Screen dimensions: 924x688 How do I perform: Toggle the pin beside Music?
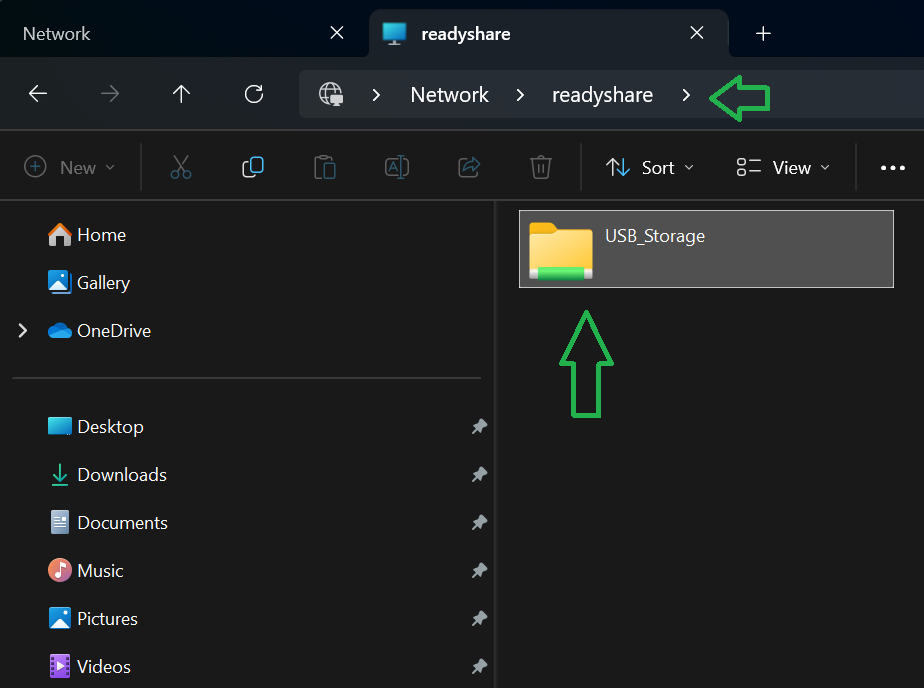click(x=479, y=571)
